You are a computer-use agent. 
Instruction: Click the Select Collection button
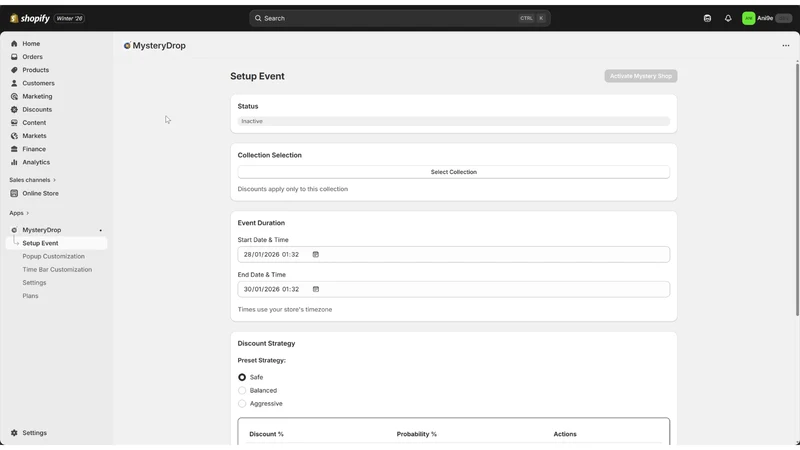tap(454, 172)
